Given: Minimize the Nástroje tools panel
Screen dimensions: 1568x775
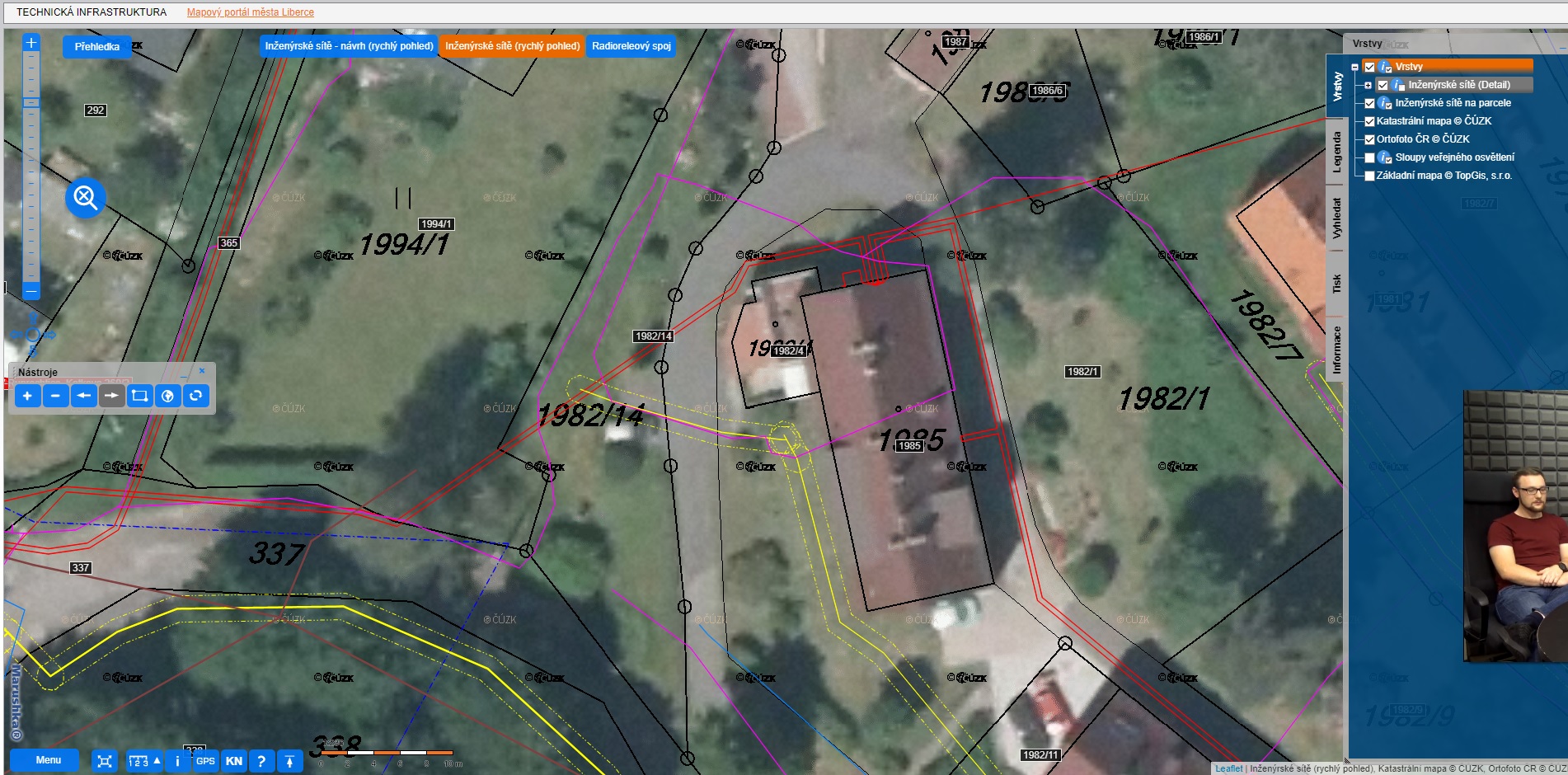Looking at the screenshot, I should click(185, 373).
